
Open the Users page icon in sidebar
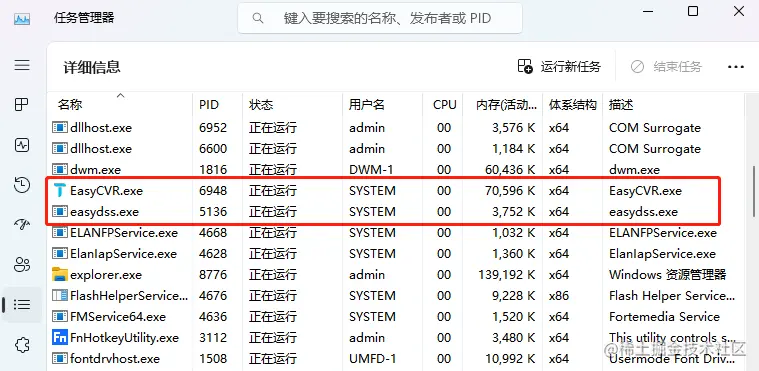22,264
